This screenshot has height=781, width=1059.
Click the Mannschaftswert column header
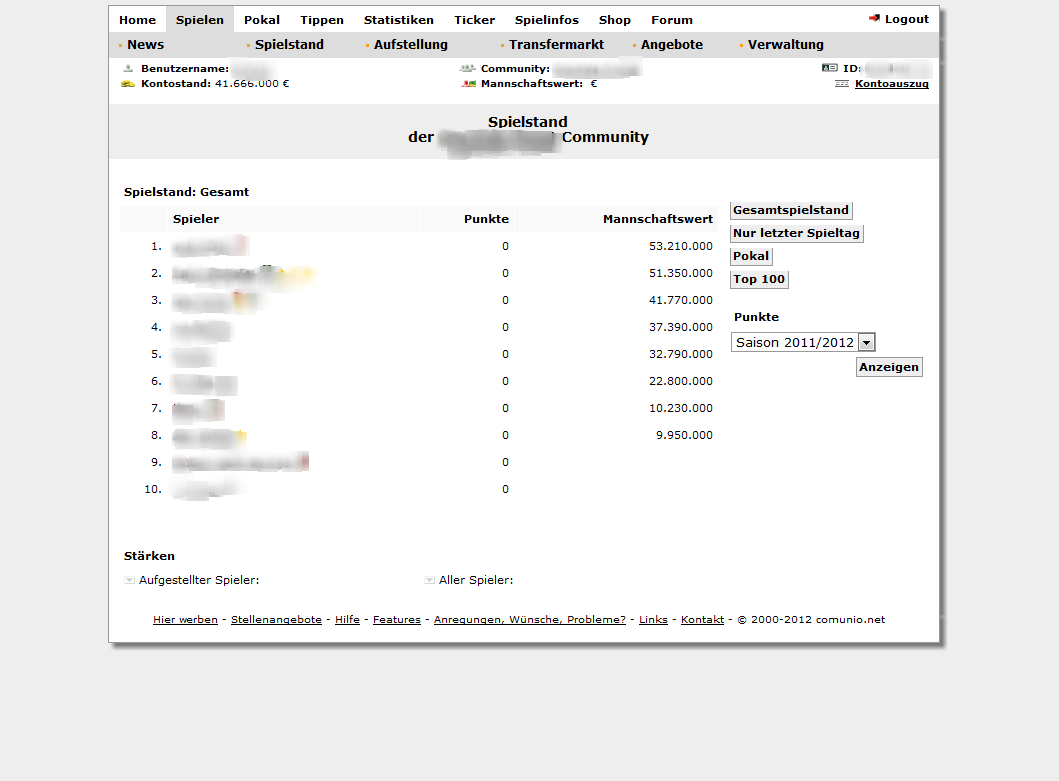click(657, 219)
